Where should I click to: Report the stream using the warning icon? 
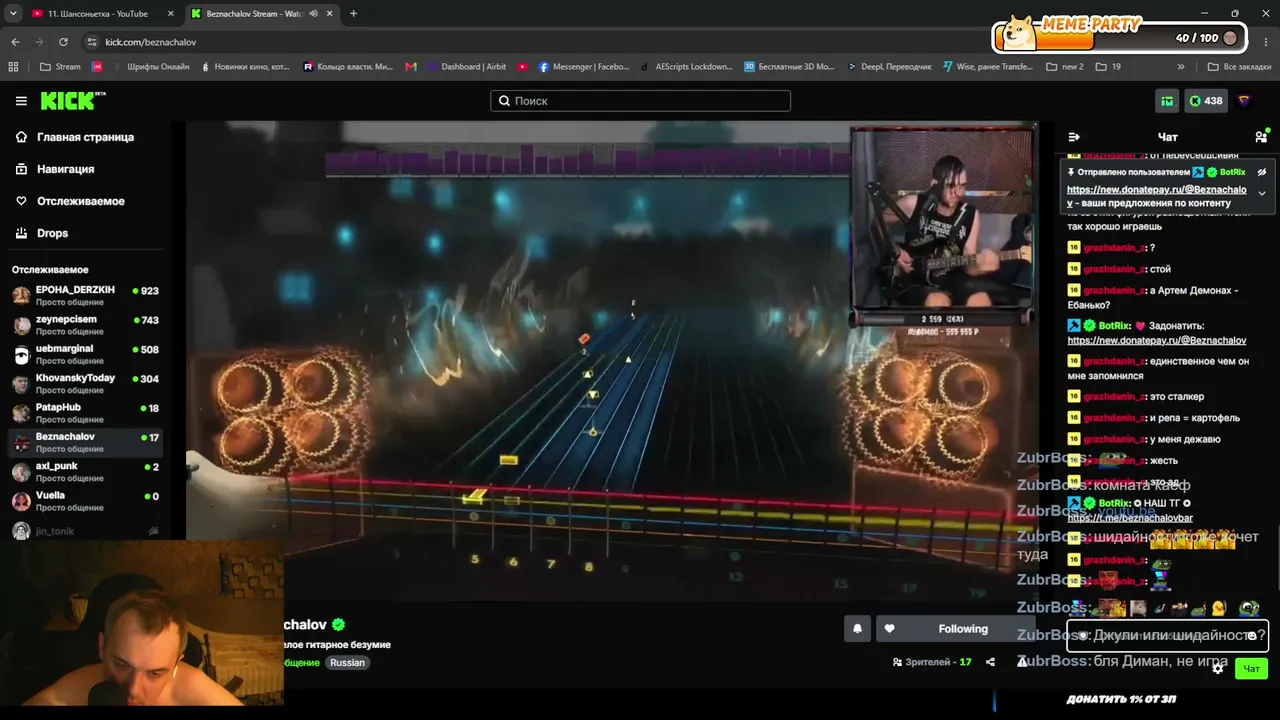click(1021, 662)
